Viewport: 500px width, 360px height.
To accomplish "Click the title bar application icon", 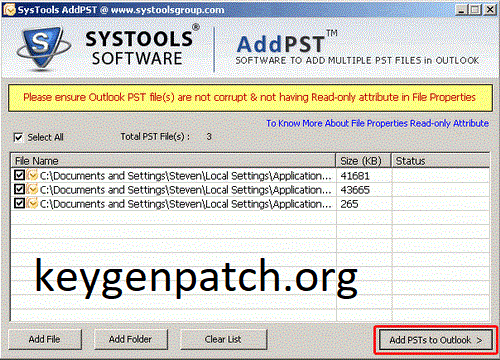I will point(10,10).
